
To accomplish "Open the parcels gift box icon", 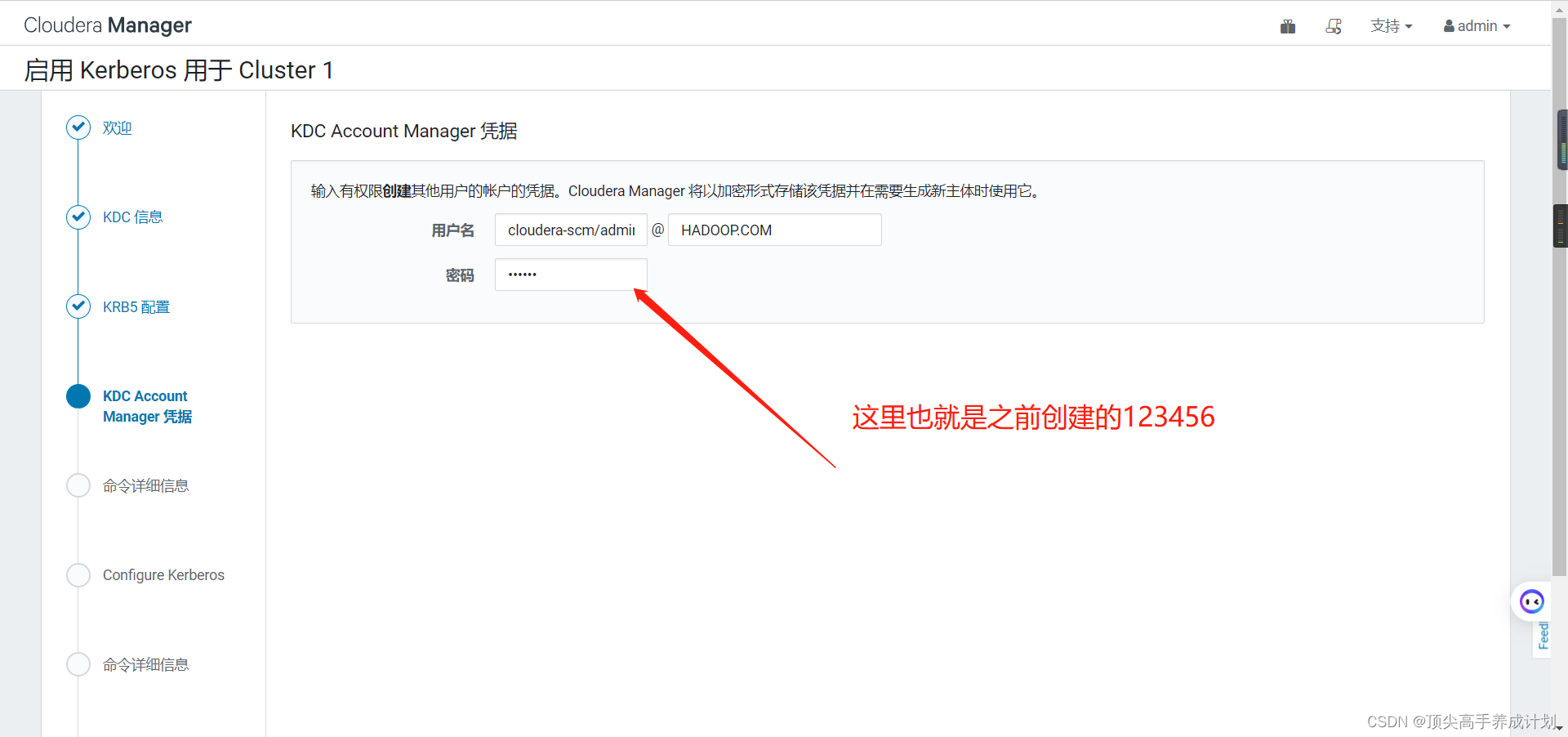I will tap(1288, 26).
